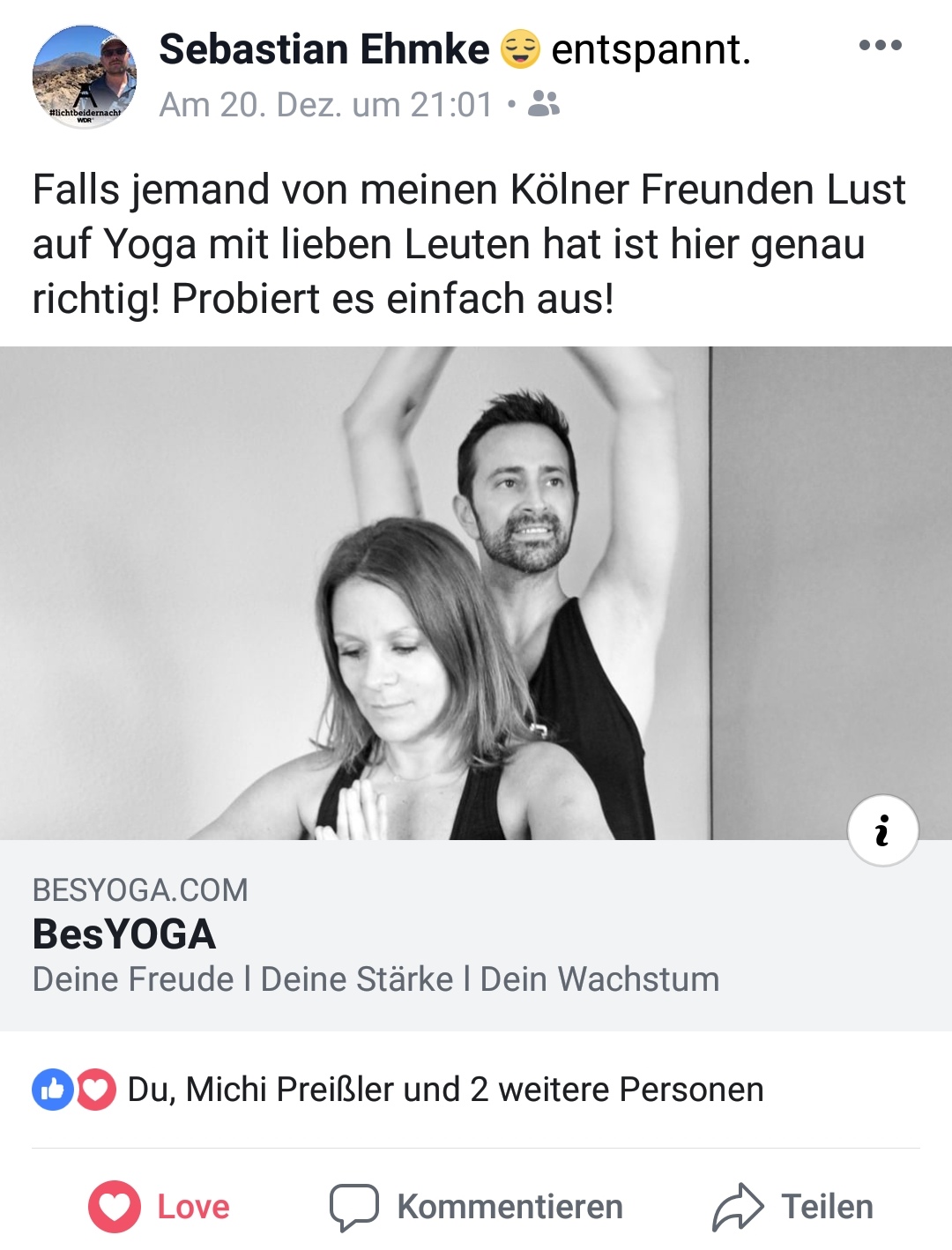Tap the post text about Kölner Freunde
Image resolution: width=952 pixels, height=1250 pixels.
(469, 244)
